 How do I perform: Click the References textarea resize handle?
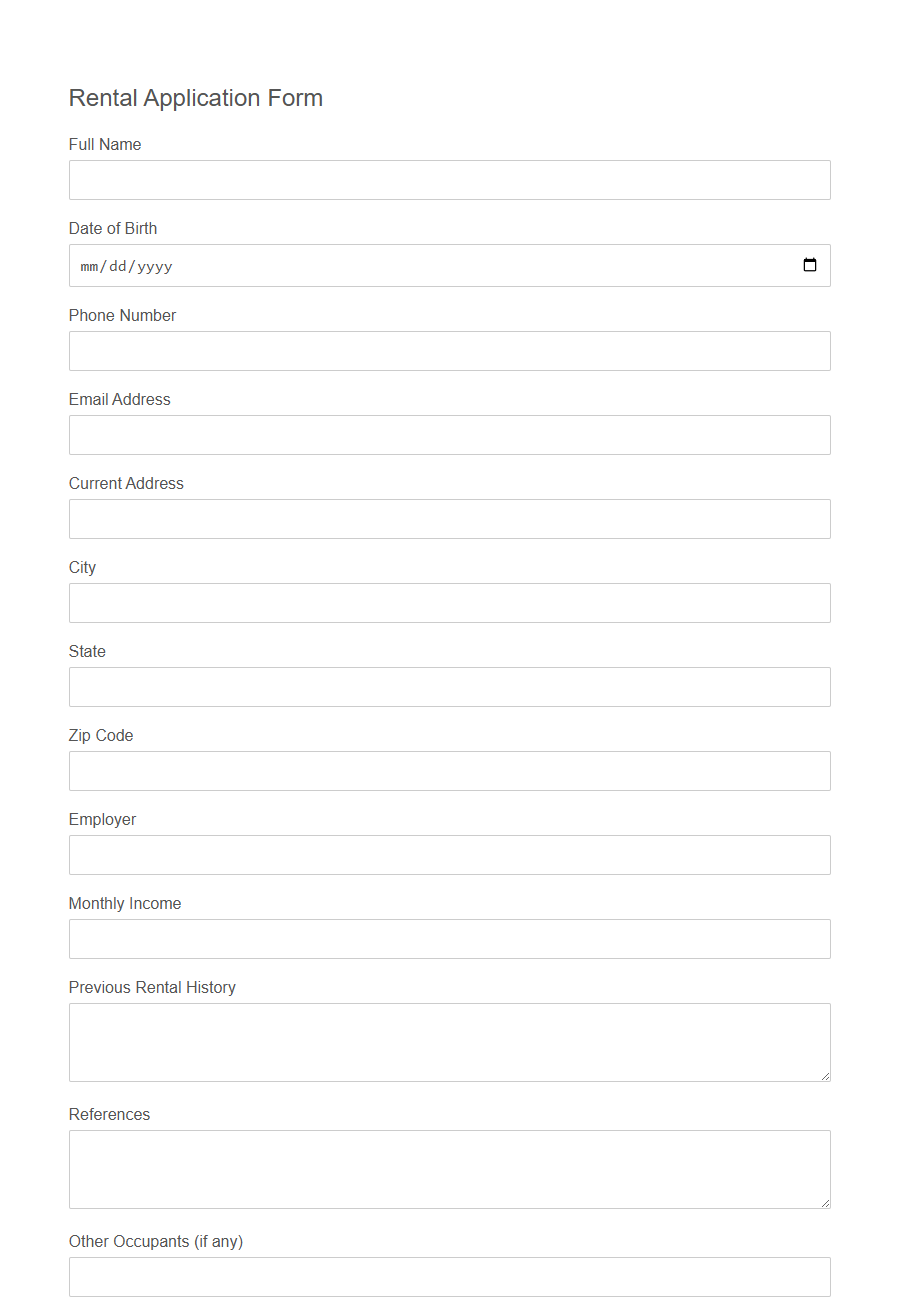tap(825, 1203)
